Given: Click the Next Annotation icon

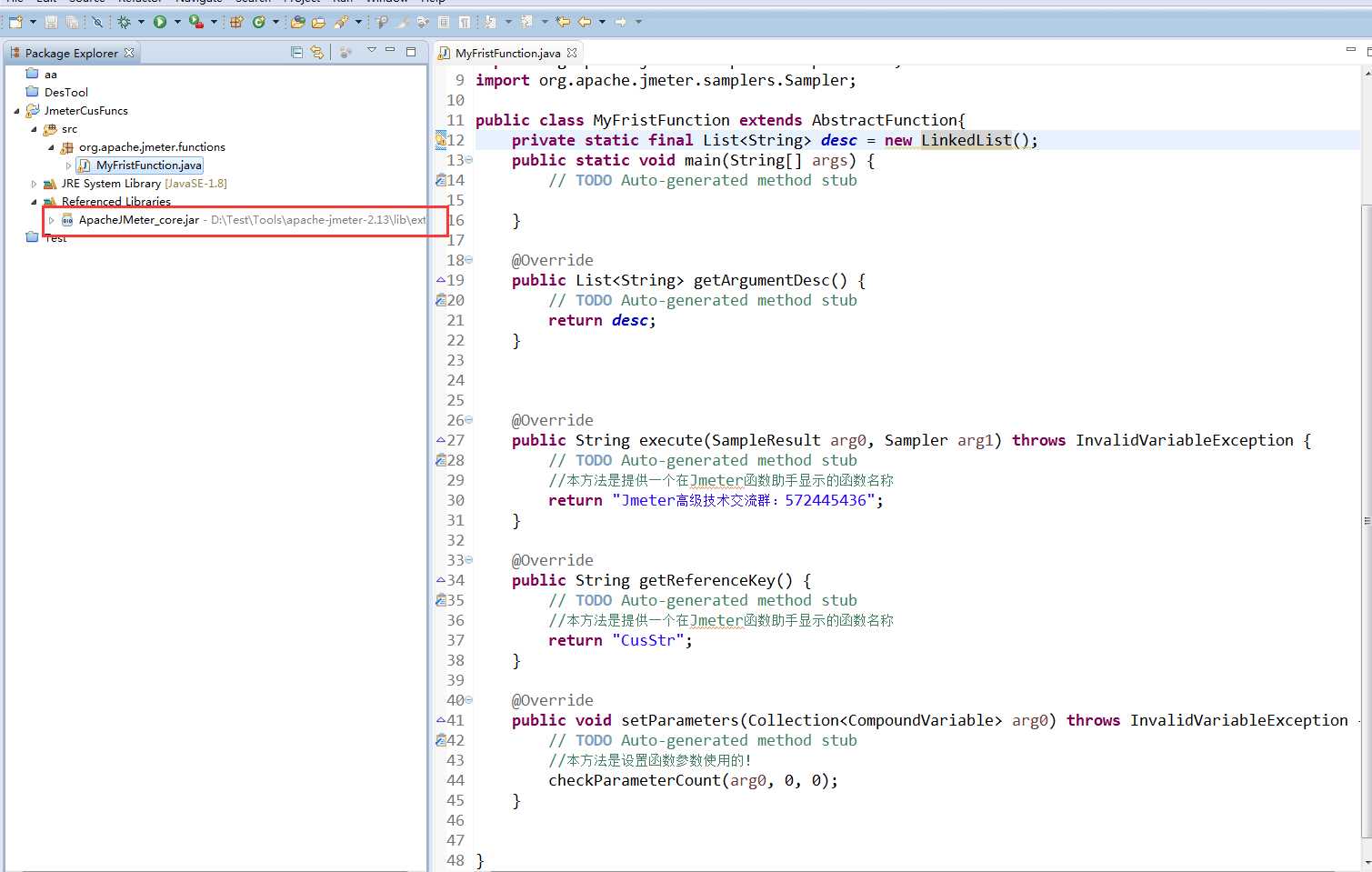Looking at the screenshot, I should 491,22.
